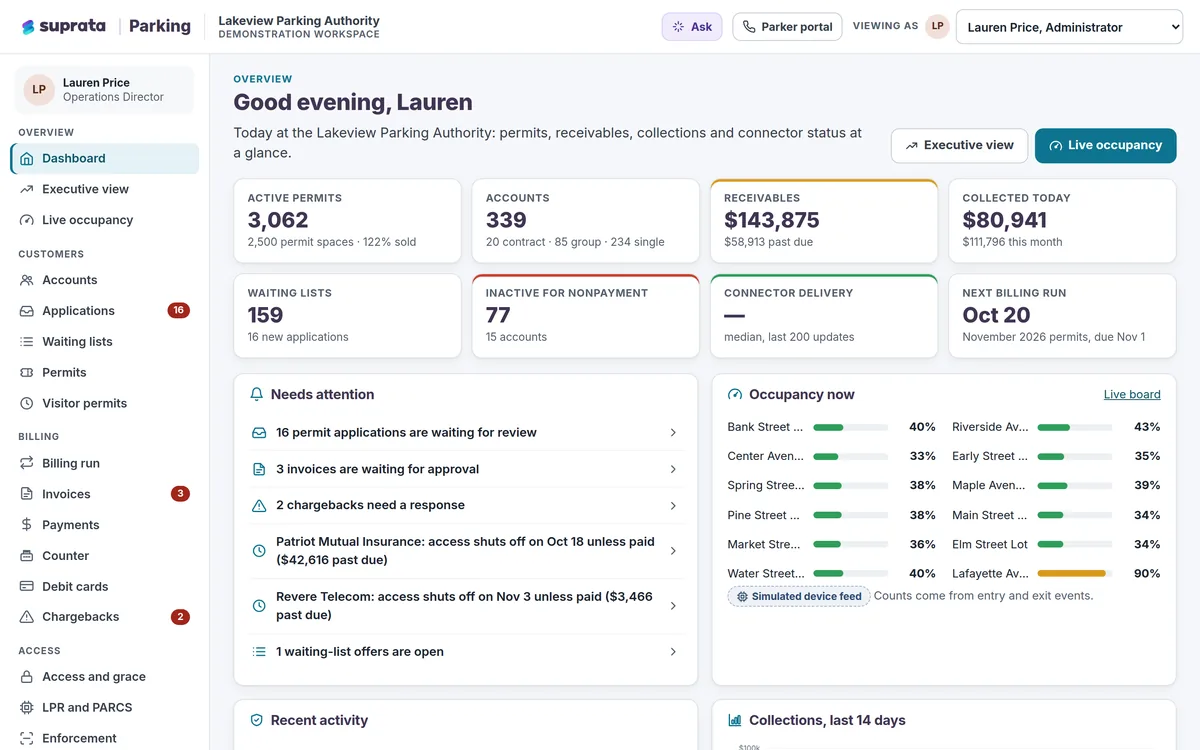
Task: Open the Access and grace lock icon
Action: click(x=27, y=677)
